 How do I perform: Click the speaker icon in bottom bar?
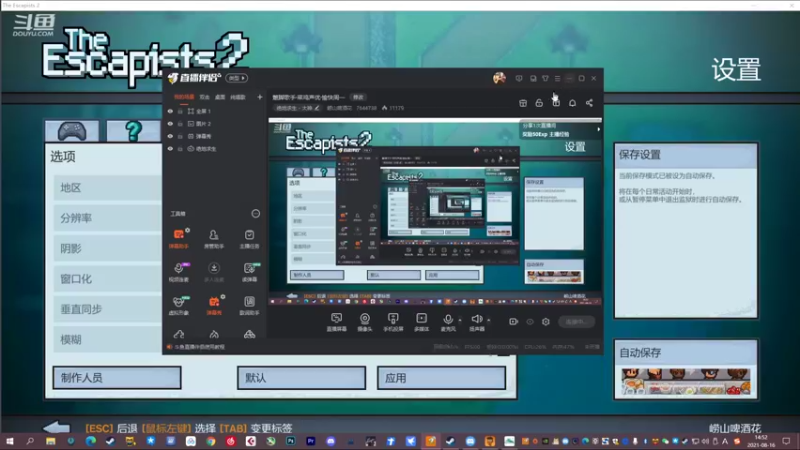pyautogui.click(x=477, y=319)
